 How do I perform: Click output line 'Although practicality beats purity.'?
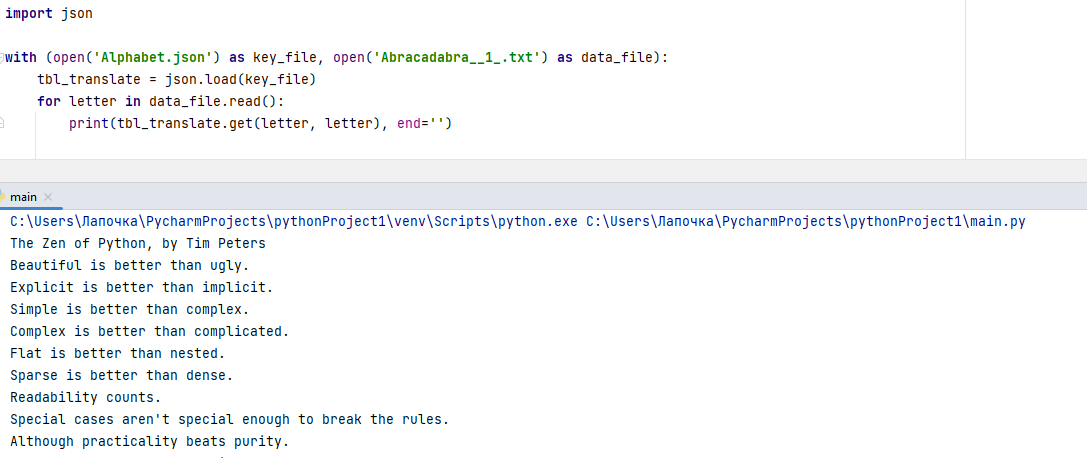(150, 441)
